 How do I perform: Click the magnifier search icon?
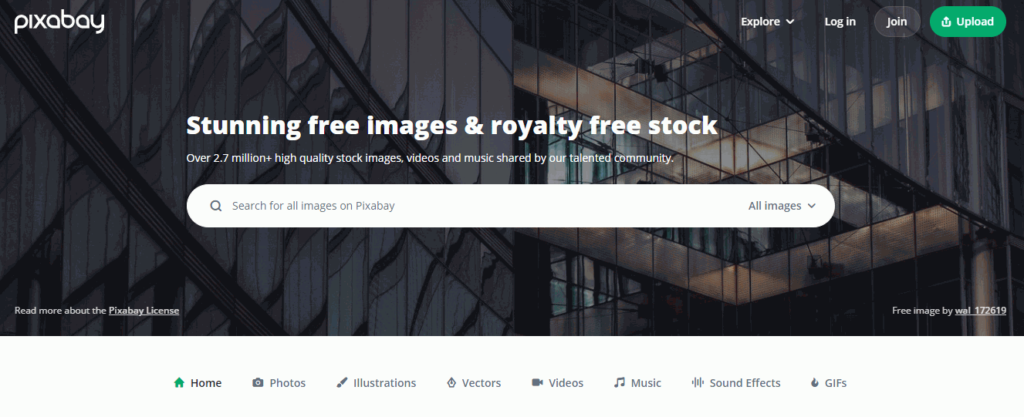coord(216,206)
